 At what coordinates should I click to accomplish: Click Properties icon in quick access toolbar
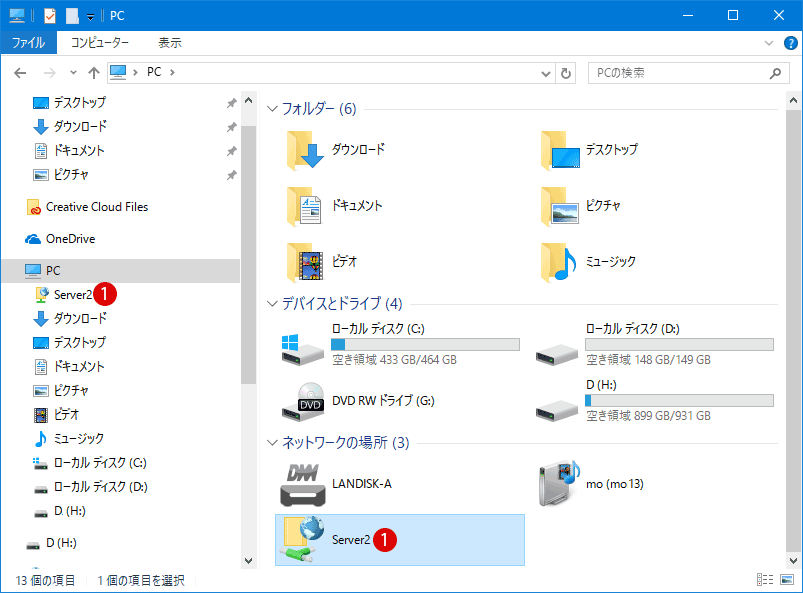[50, 16]
